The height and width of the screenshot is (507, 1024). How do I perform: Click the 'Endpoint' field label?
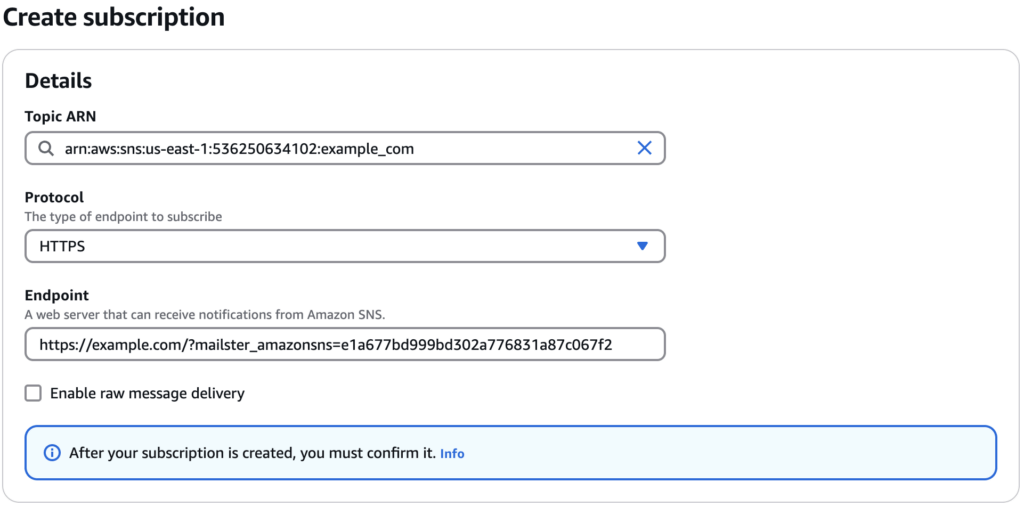pyautogui.click(x=57, y=295)
